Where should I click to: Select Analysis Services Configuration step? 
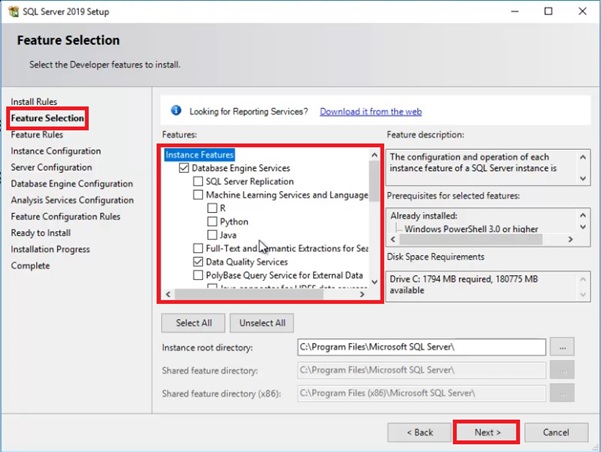click(x=72, y=200)
